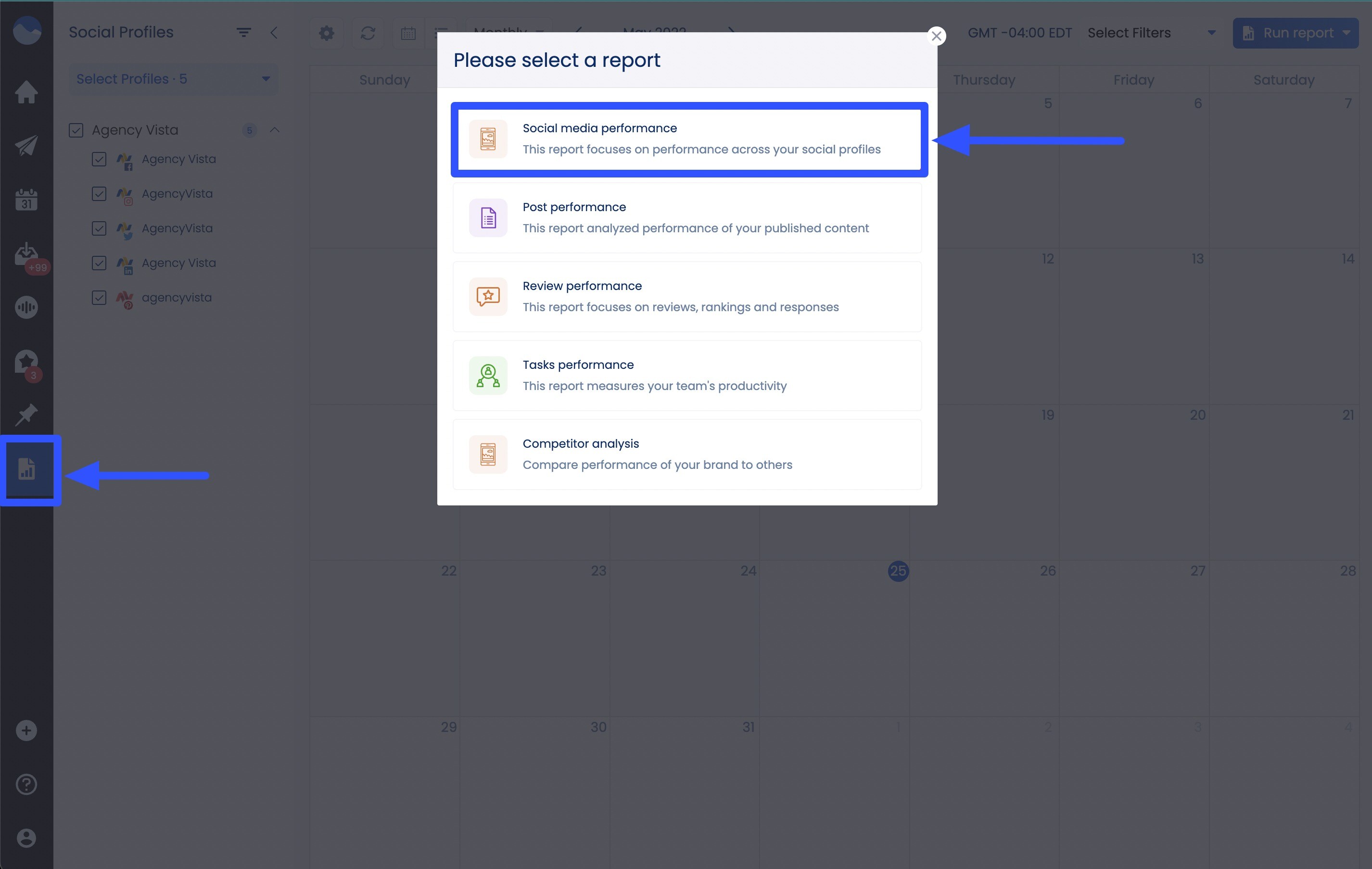Click the help question mark icon
1372x869 pixels.
click(26, 785)
